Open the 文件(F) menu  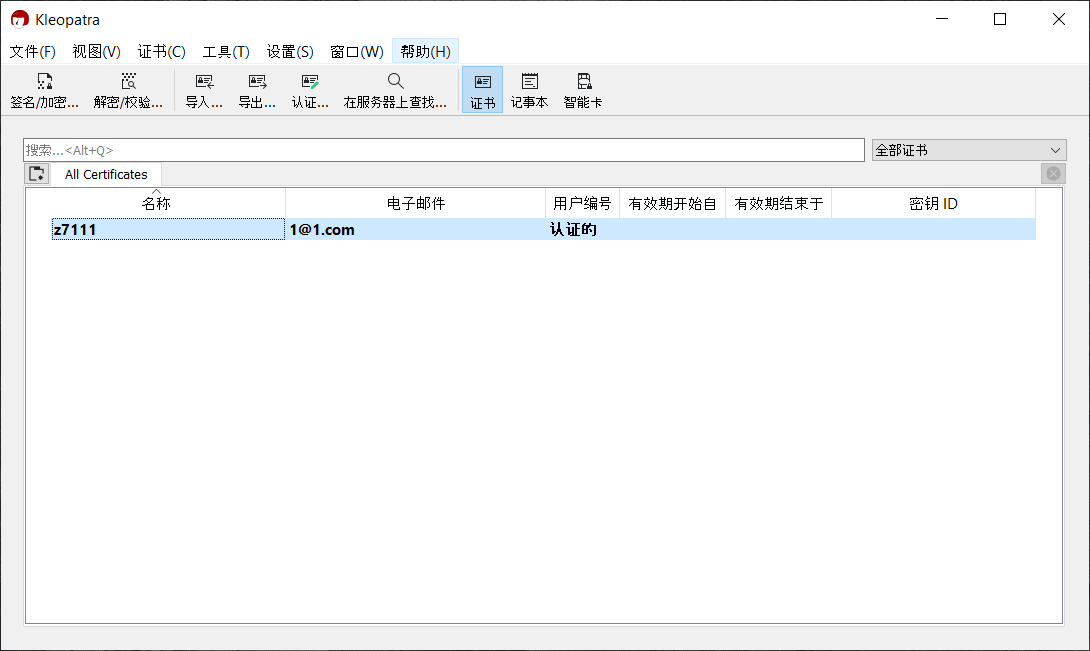coord(32,51)
